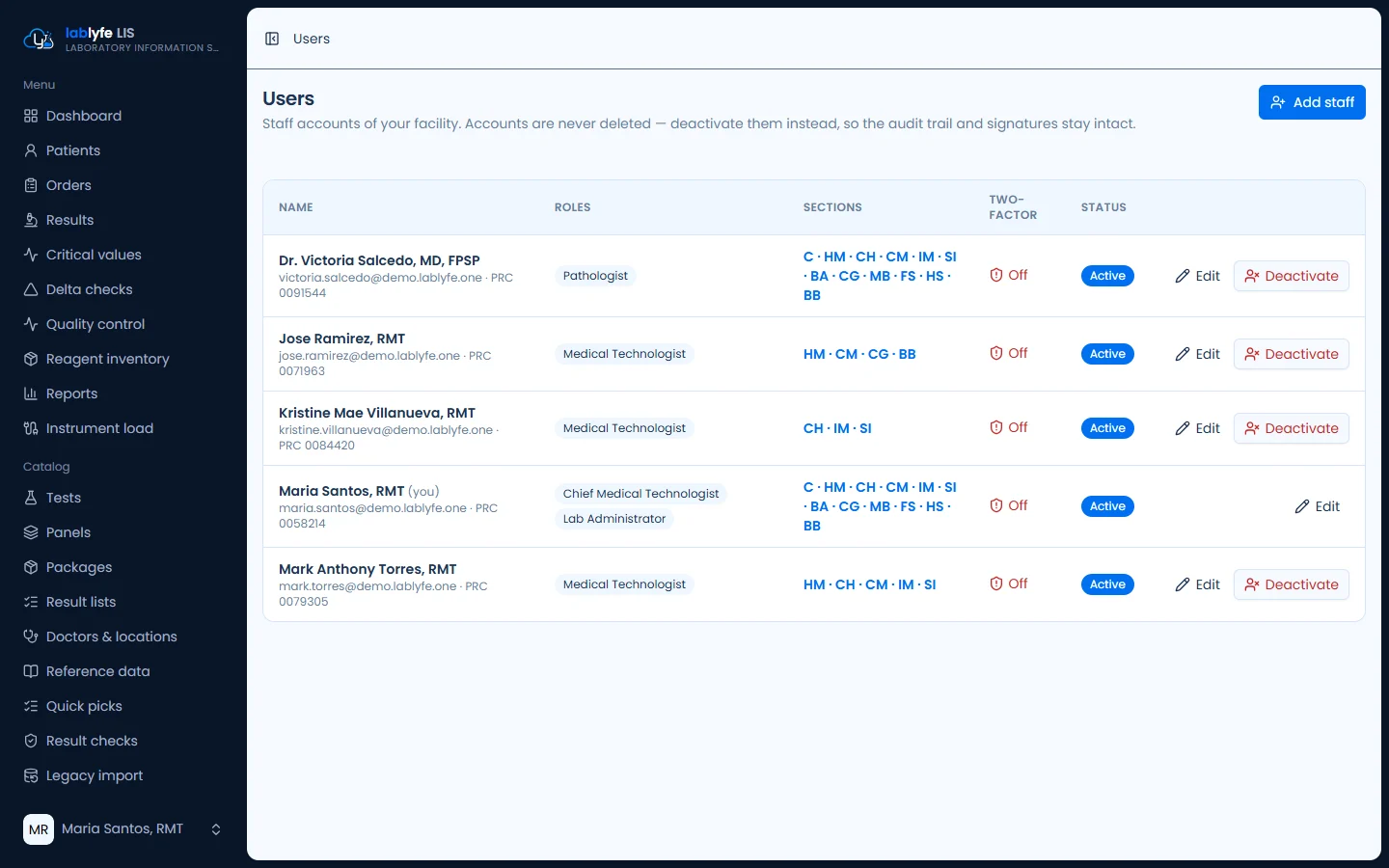Click two-factor Off indicator for Kristine Villanueva
1389x868 pixels.
click(1008, 427)
